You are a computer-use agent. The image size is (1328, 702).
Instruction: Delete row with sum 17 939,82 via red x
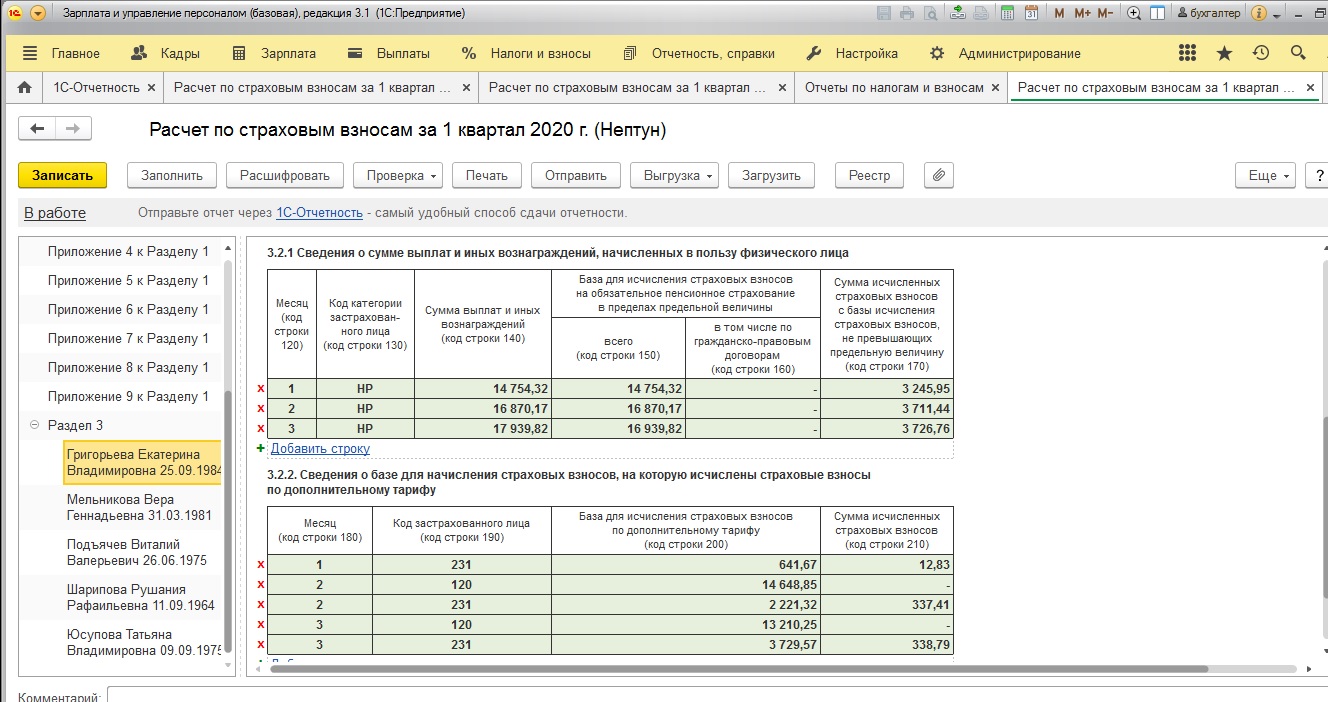pos(261,429)
